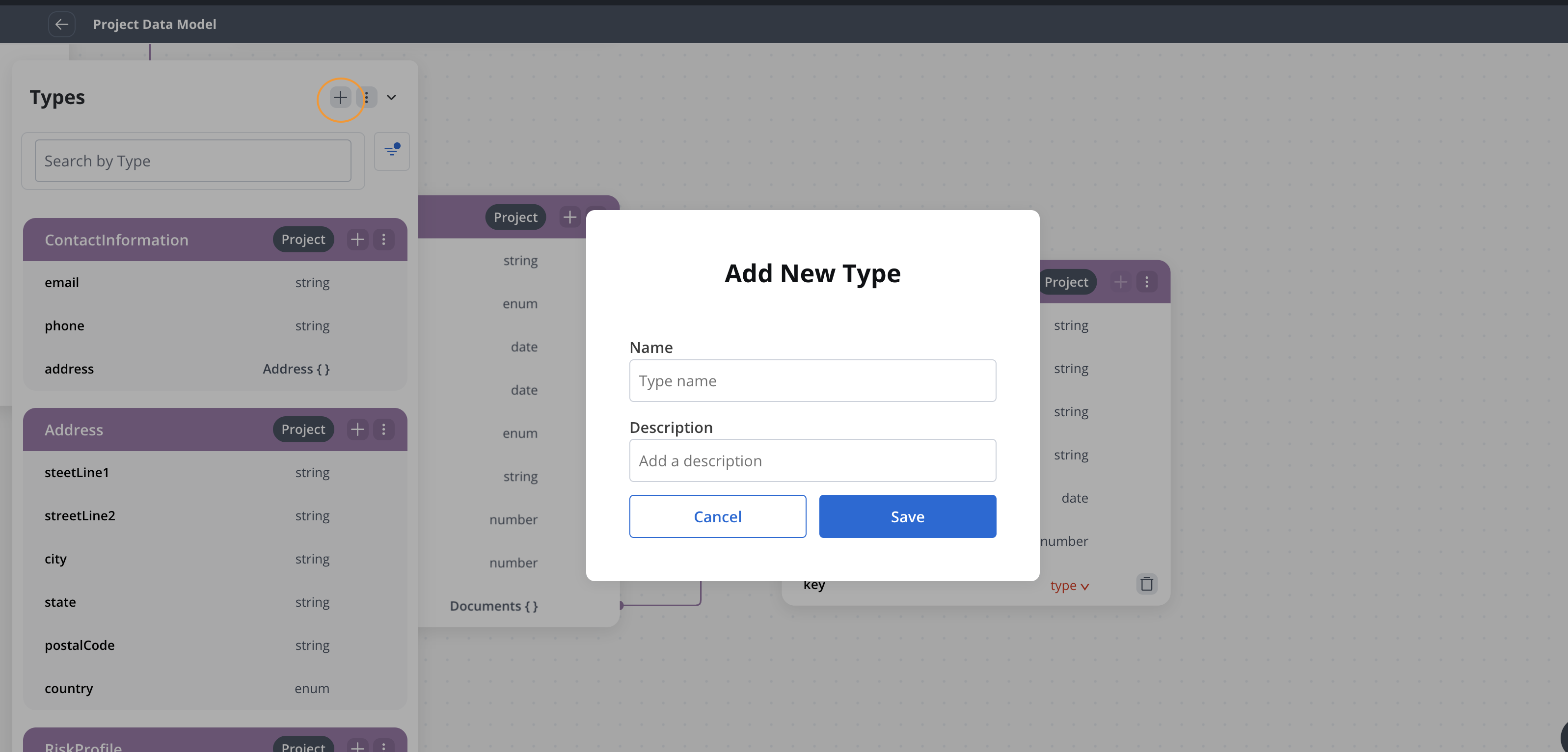Click plus icon on center canvas card
The height and width of the screenshot is (752, 1568).
[x=570, y=217]
